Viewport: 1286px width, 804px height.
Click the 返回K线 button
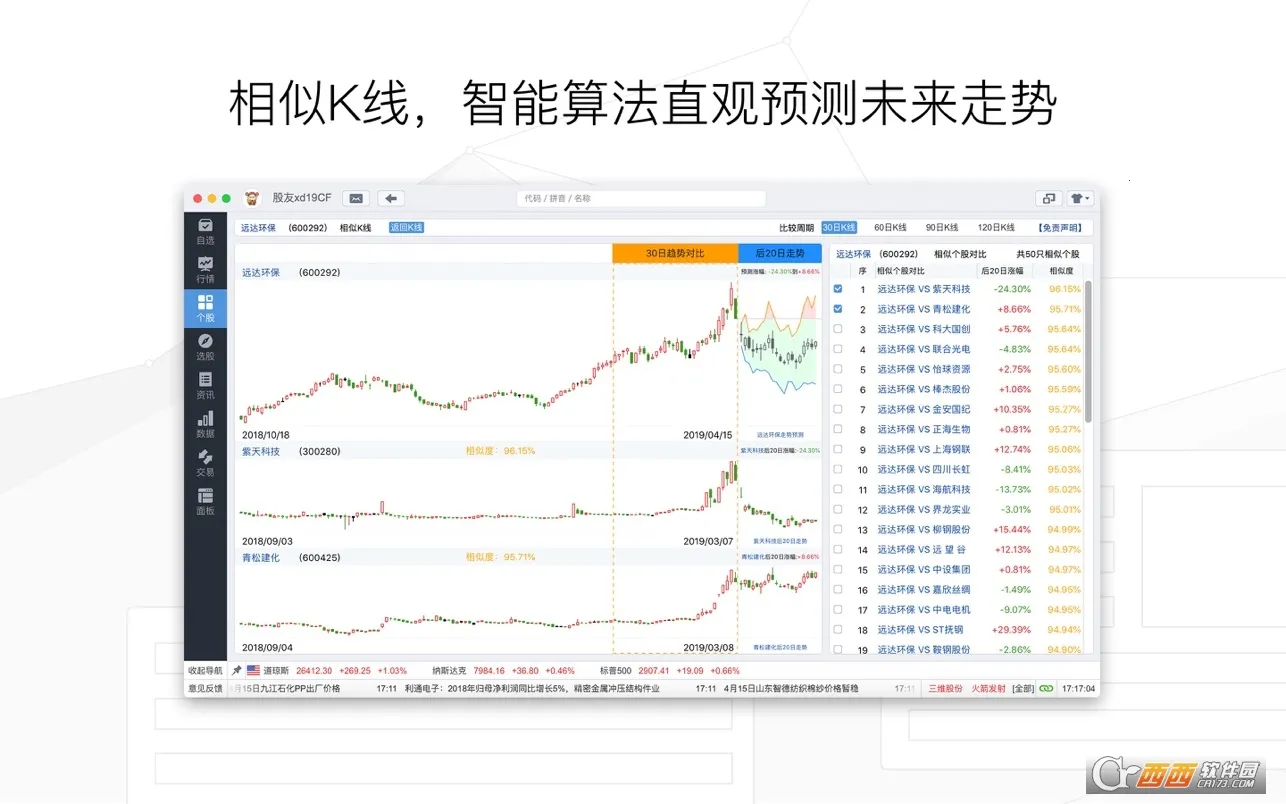[406, 228]
